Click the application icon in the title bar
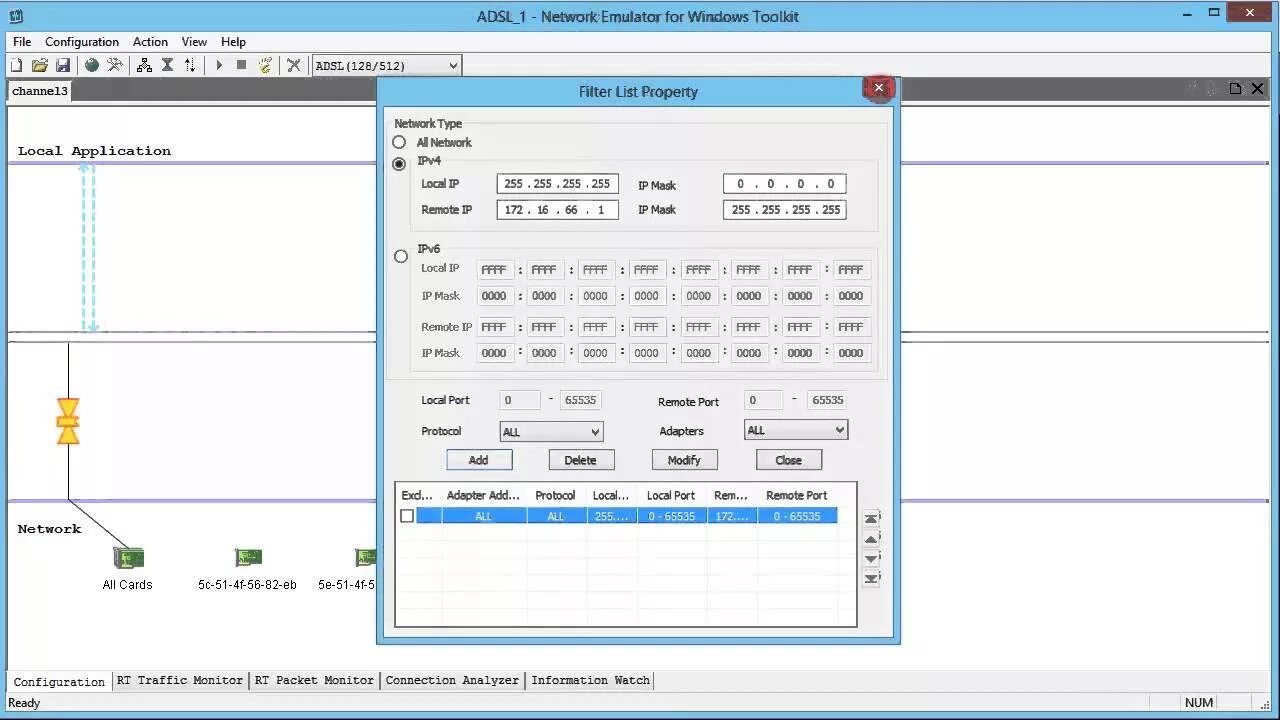Viewport: 1280px width, 720px height. 16,16
